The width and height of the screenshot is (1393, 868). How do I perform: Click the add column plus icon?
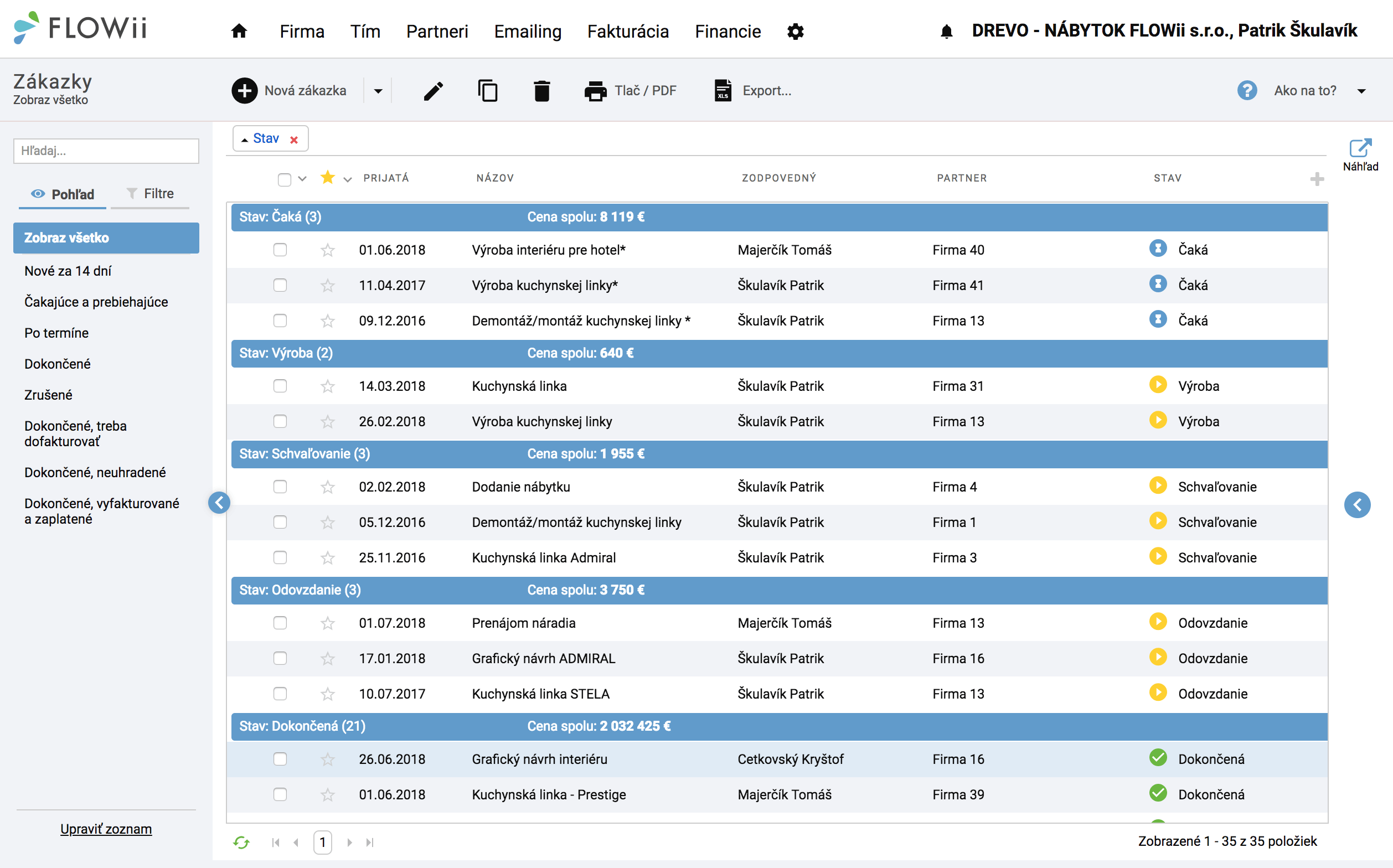point(1317,179)
